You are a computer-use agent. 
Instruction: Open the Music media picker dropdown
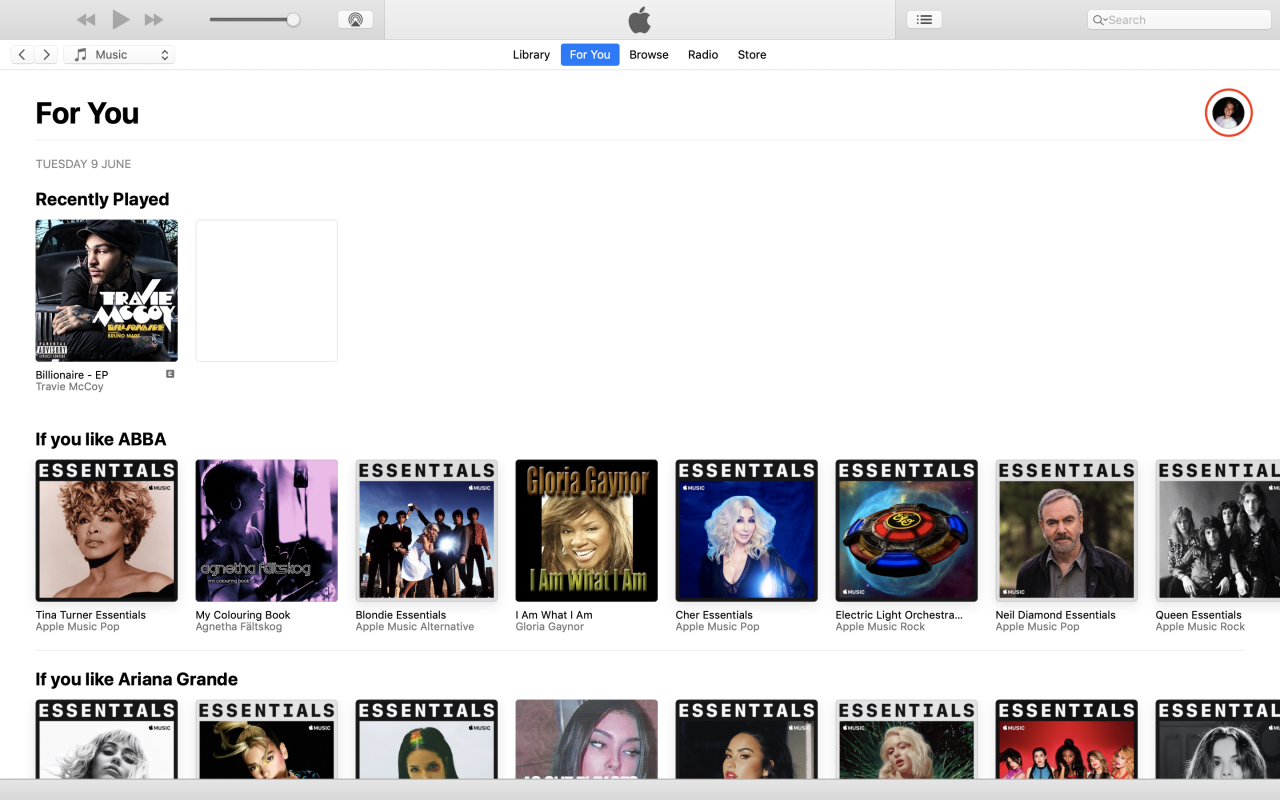[x=119, y=55]
